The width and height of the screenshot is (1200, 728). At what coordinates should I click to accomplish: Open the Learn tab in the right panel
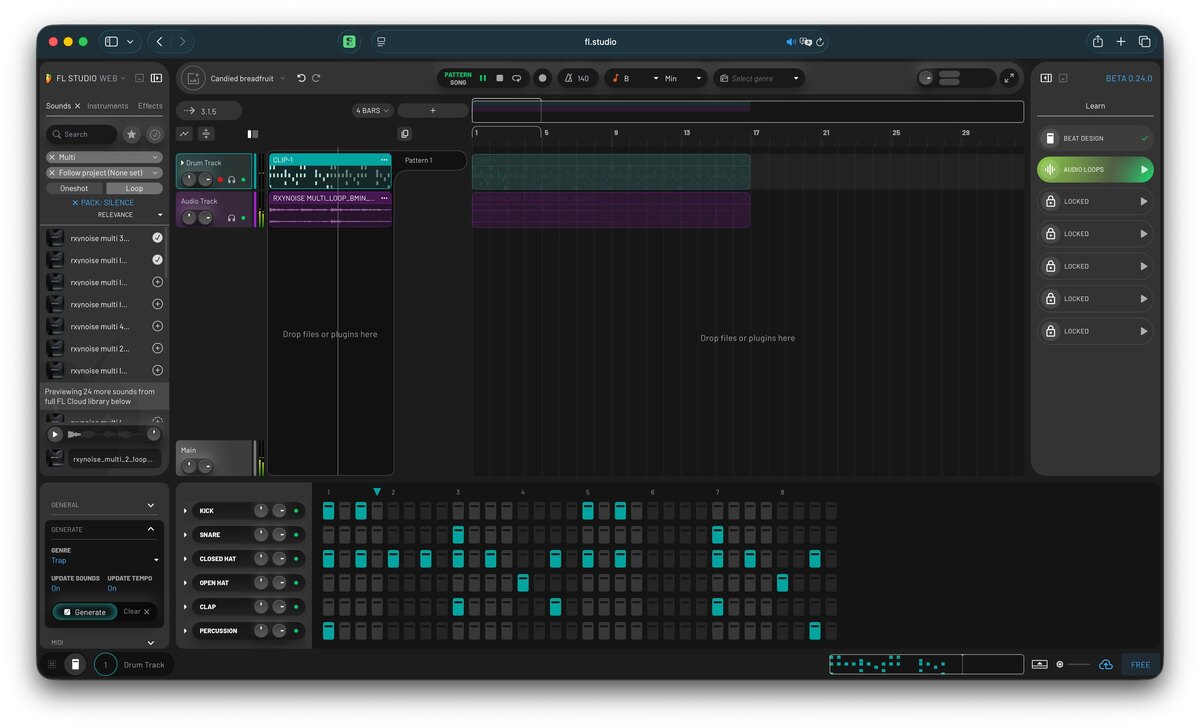tap(1095, 106)
